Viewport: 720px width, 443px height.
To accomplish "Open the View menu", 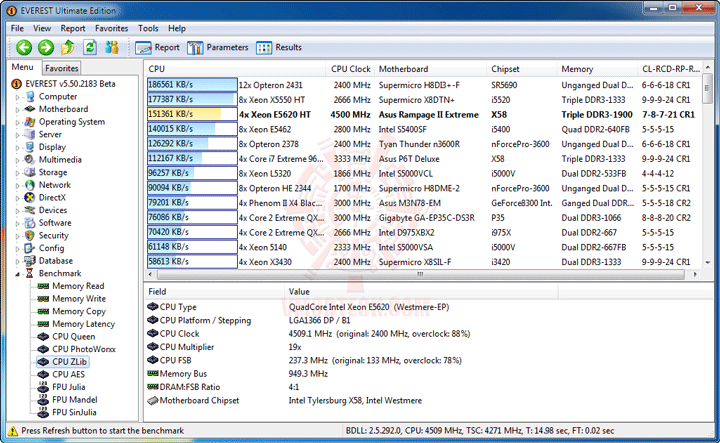I will click(42, 28).
